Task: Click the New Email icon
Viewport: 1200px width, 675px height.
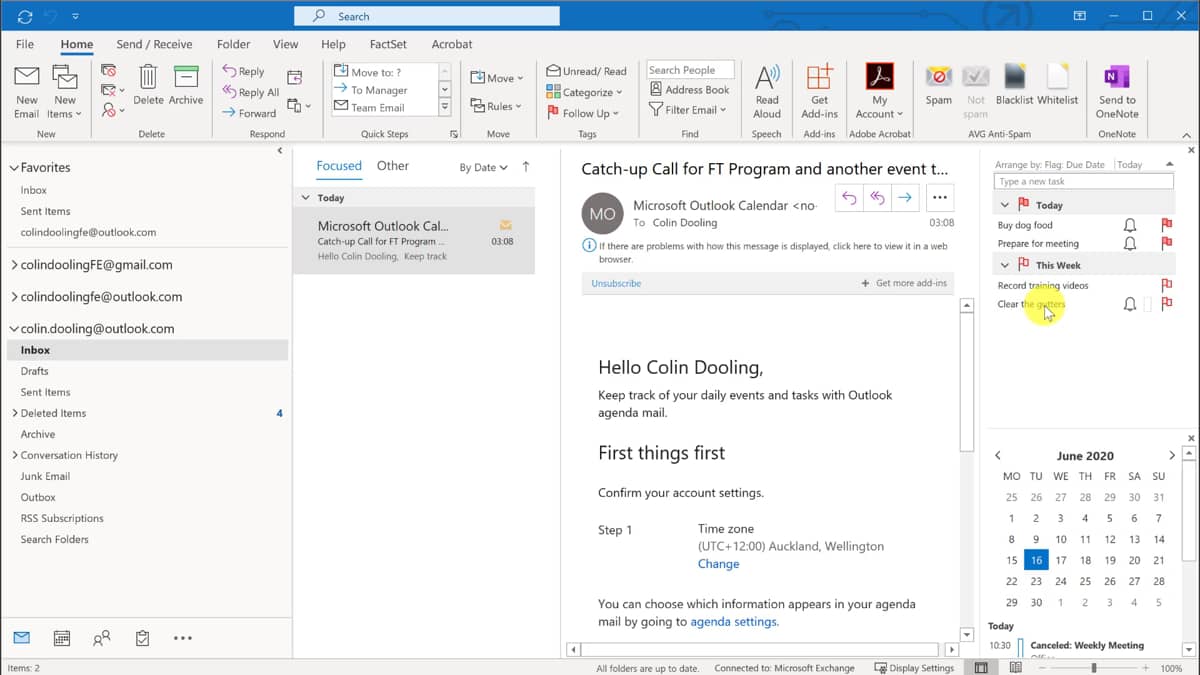Action: 27,91
